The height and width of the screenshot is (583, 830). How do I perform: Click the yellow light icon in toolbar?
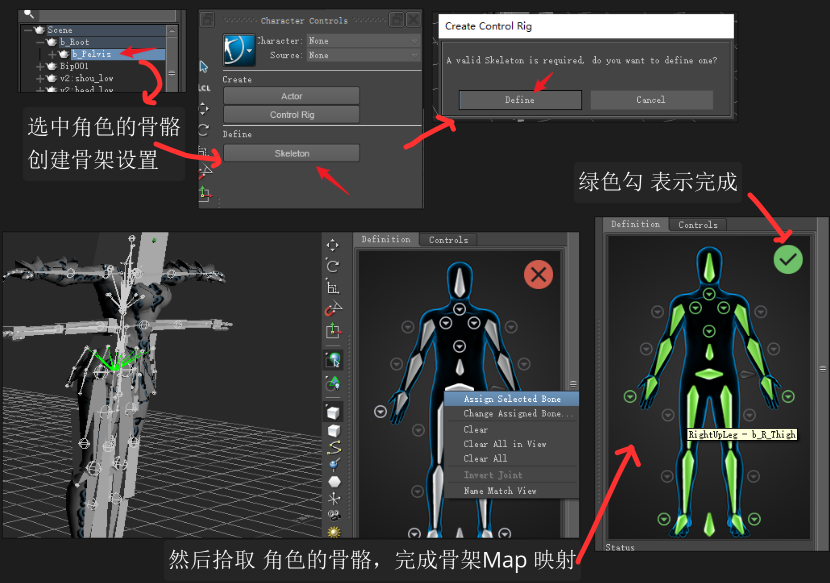[x=333, y=531]
